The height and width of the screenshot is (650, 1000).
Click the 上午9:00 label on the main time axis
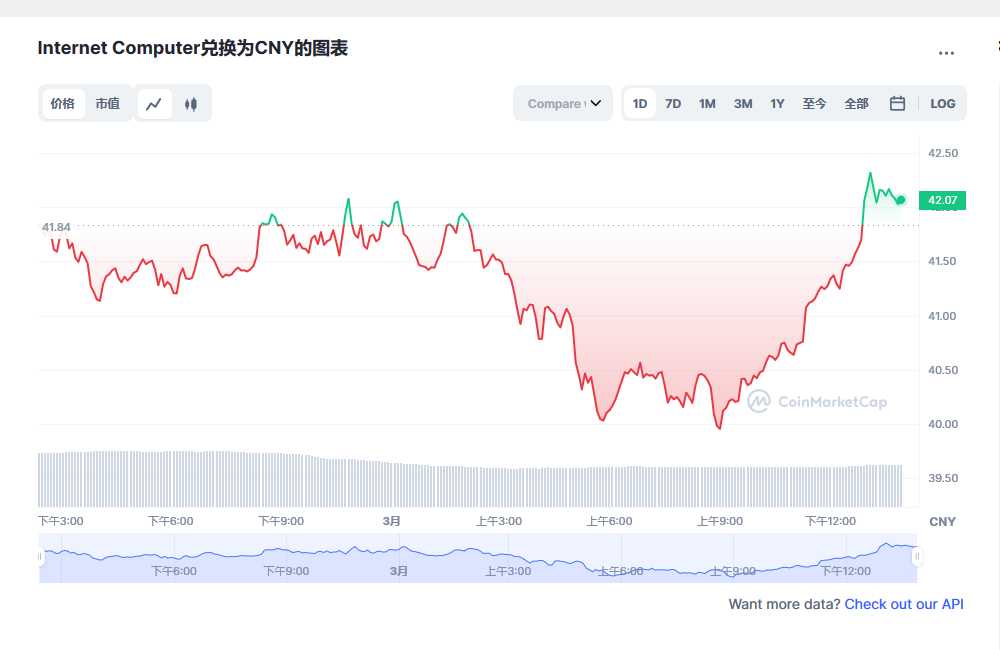coord(720,521)
